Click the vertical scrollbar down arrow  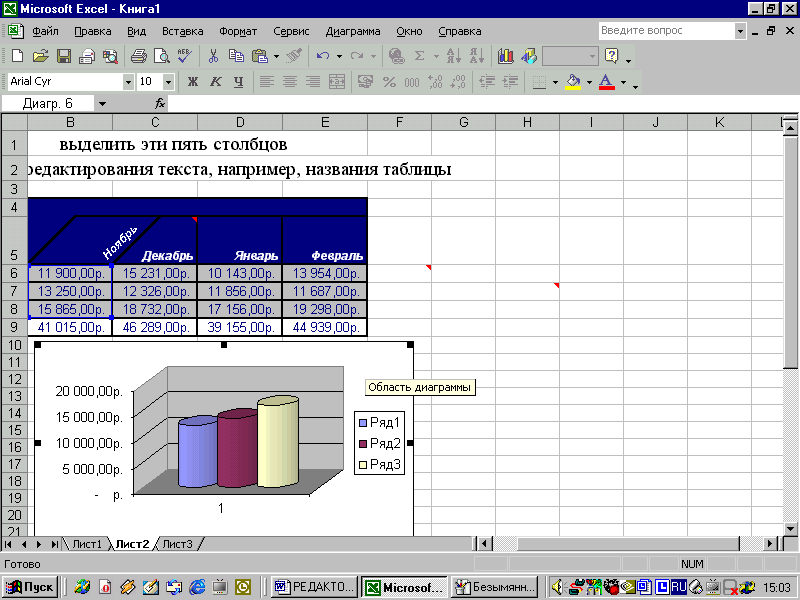[x=790, y=529]
